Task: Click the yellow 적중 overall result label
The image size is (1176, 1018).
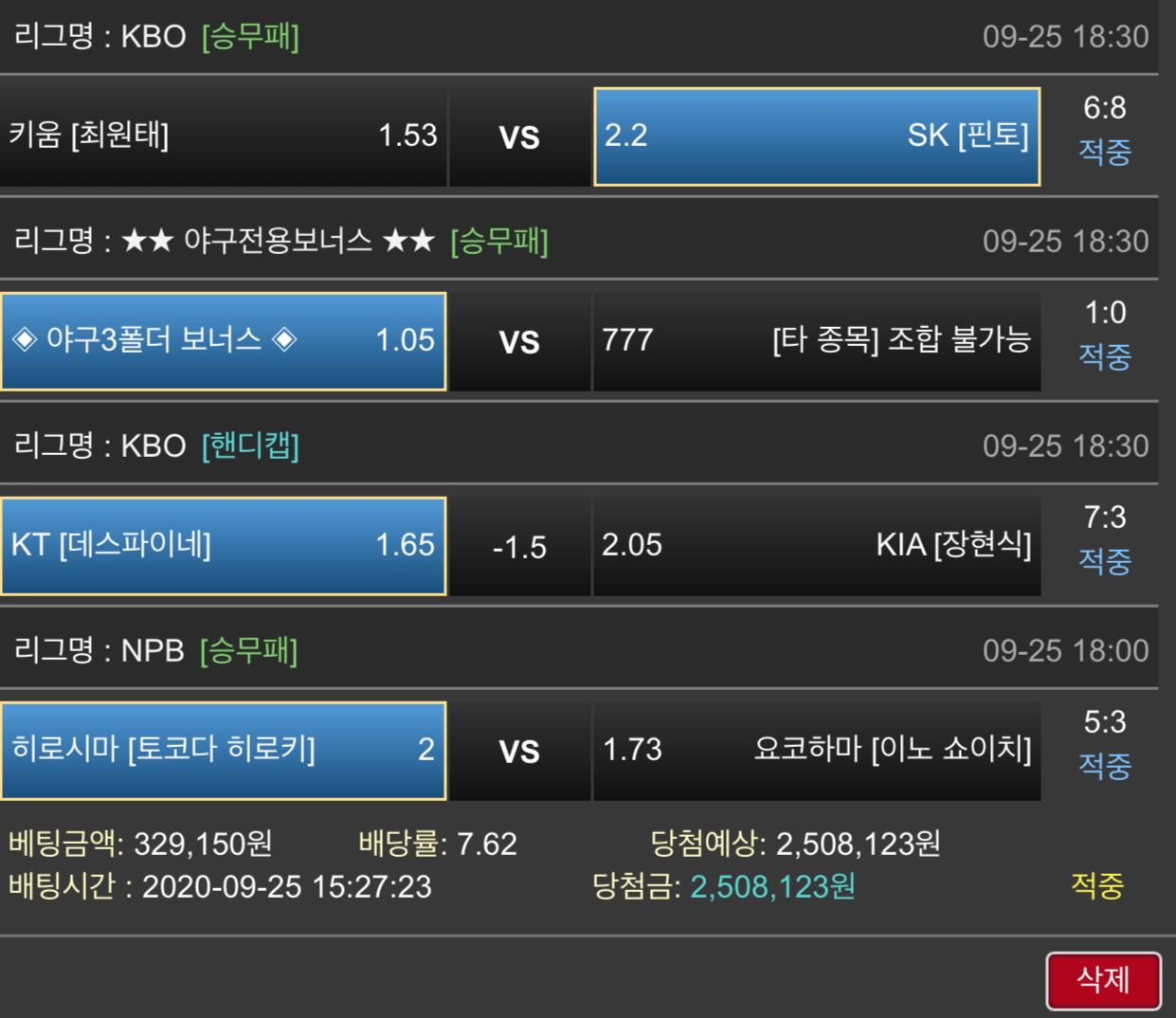Action: click(1097, 885)
